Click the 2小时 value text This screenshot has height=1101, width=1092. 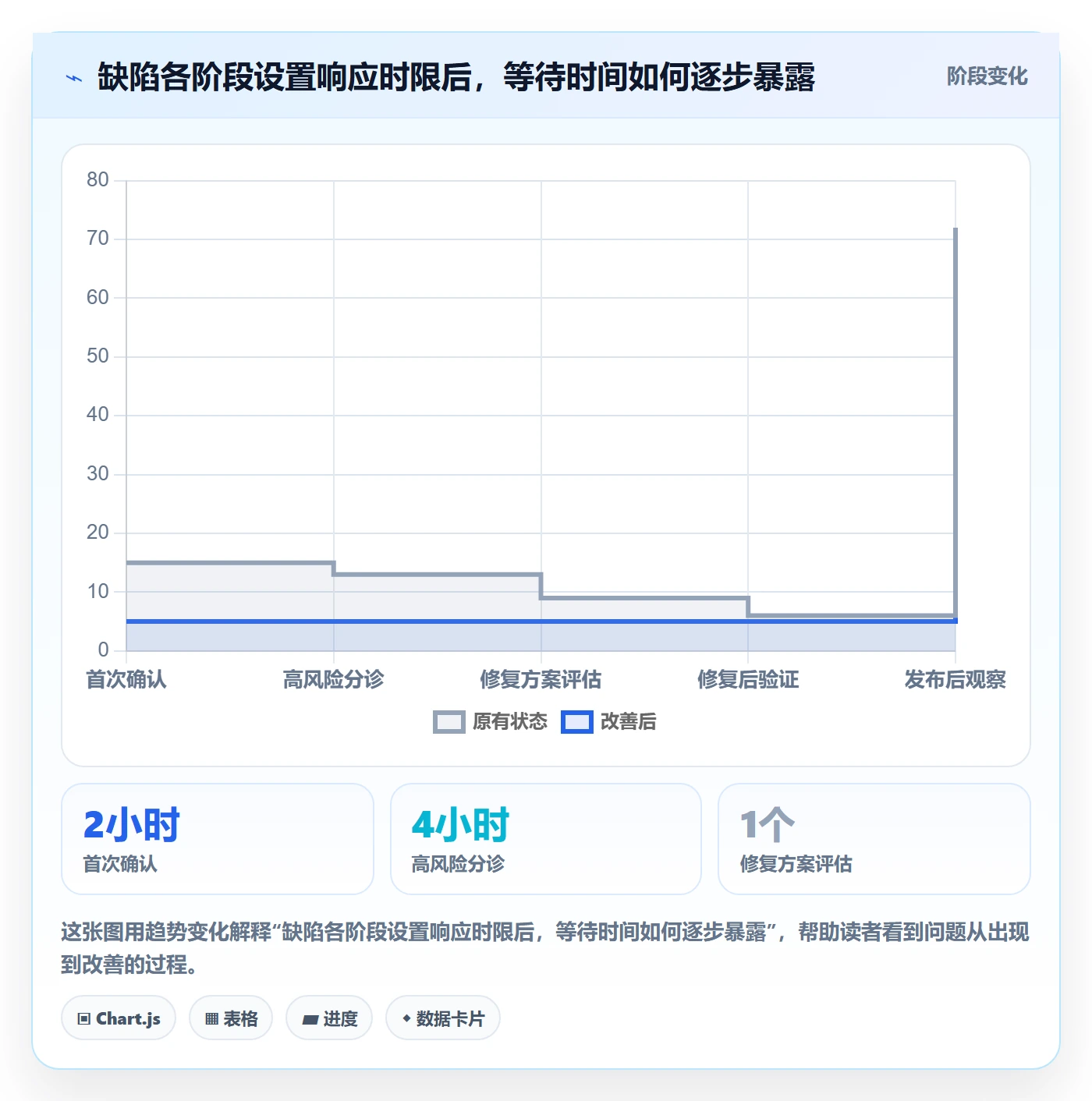coord(131,825)
